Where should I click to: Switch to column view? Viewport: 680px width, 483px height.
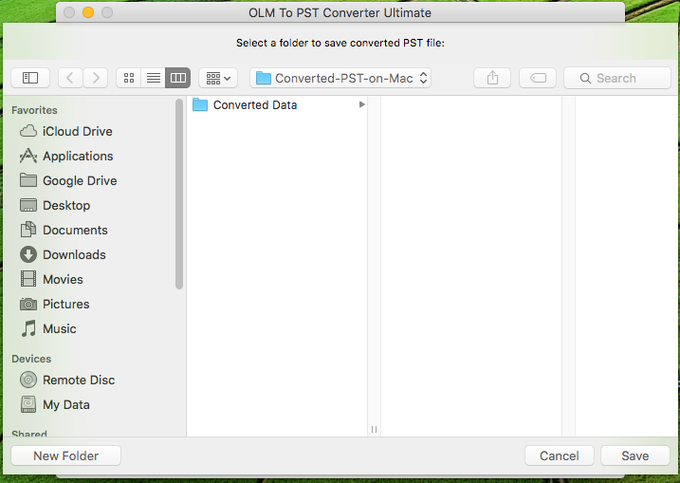point(178,78)
